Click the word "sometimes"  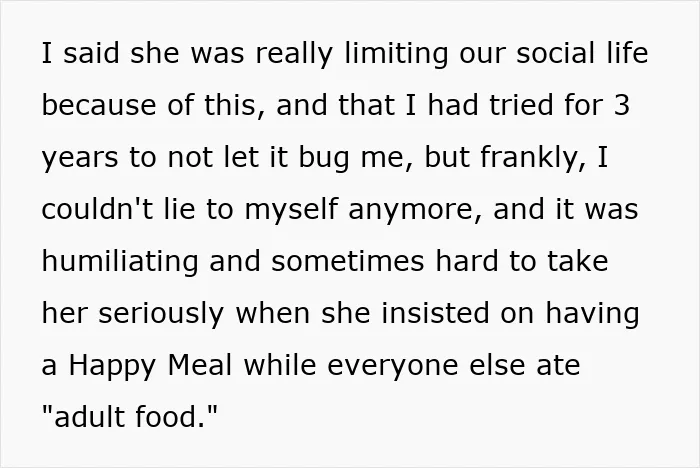tap(347, 261)
